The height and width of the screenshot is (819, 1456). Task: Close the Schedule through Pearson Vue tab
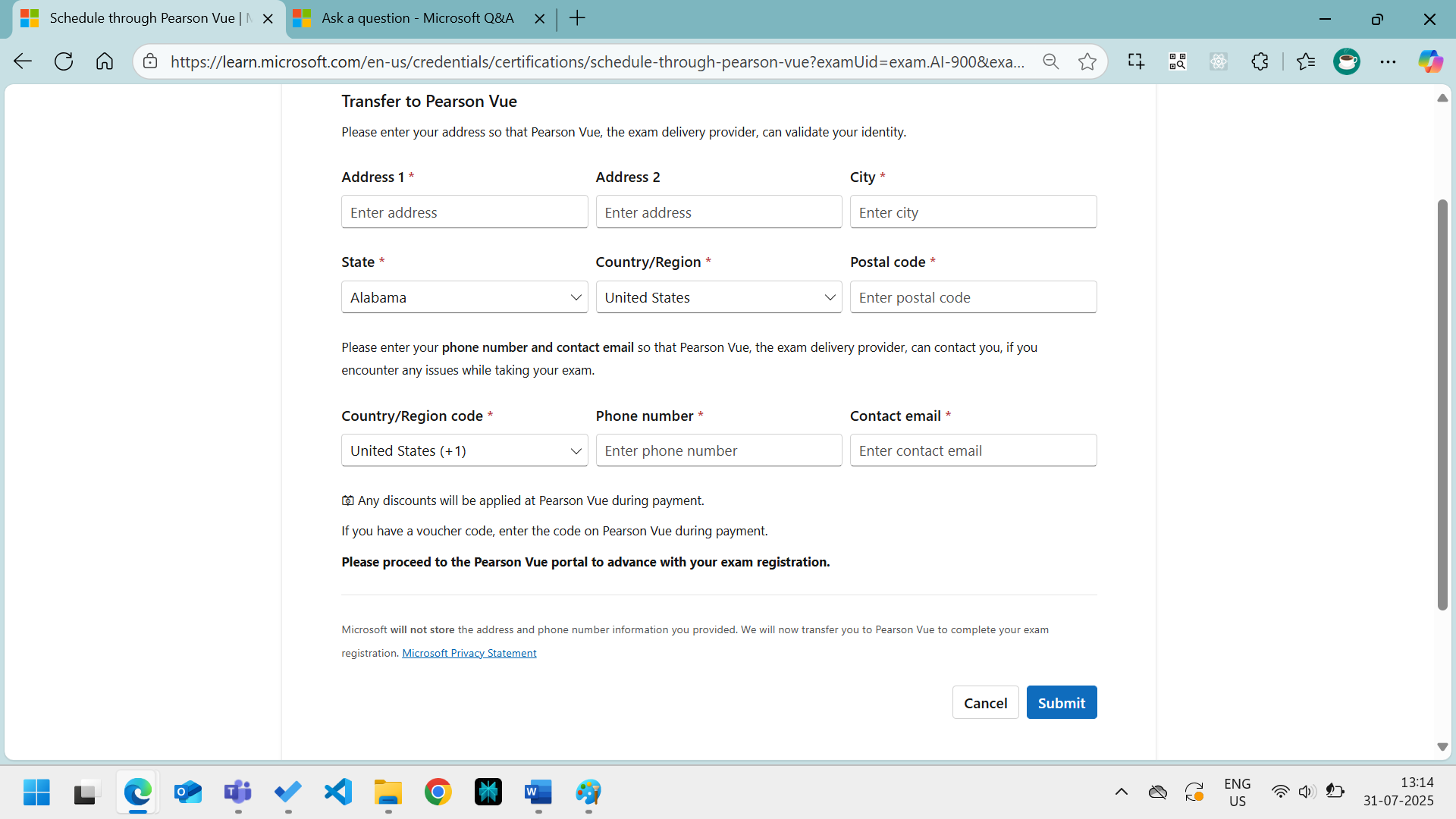[268, 19]
